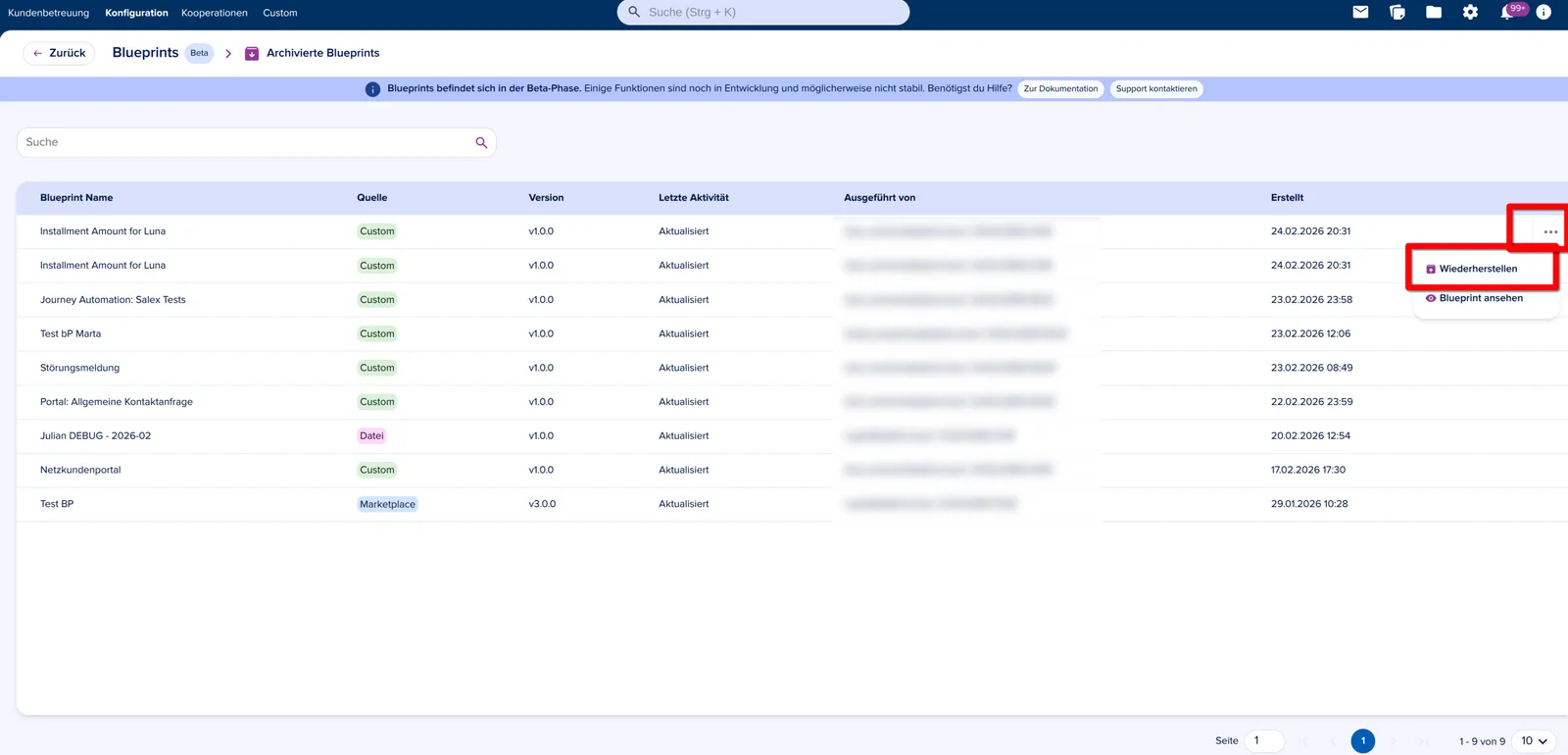This screenshot has width=1568, height=755.
Task: Open the rows-per-page dropdown showing 10
Action: 1534,741
